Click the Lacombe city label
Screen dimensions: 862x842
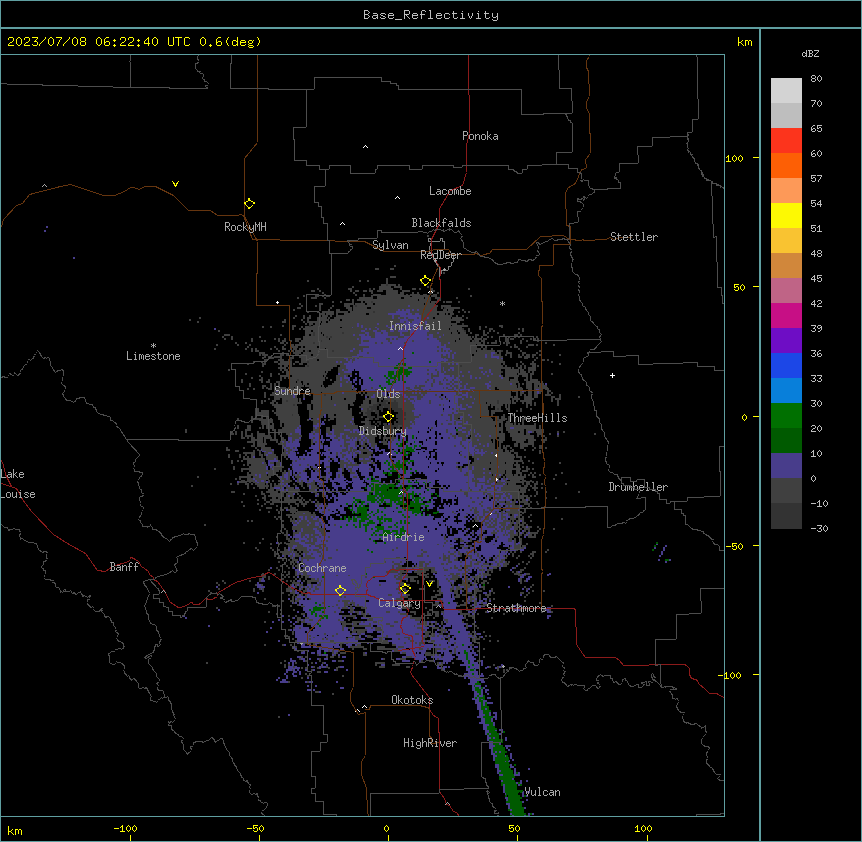[450, 191]
